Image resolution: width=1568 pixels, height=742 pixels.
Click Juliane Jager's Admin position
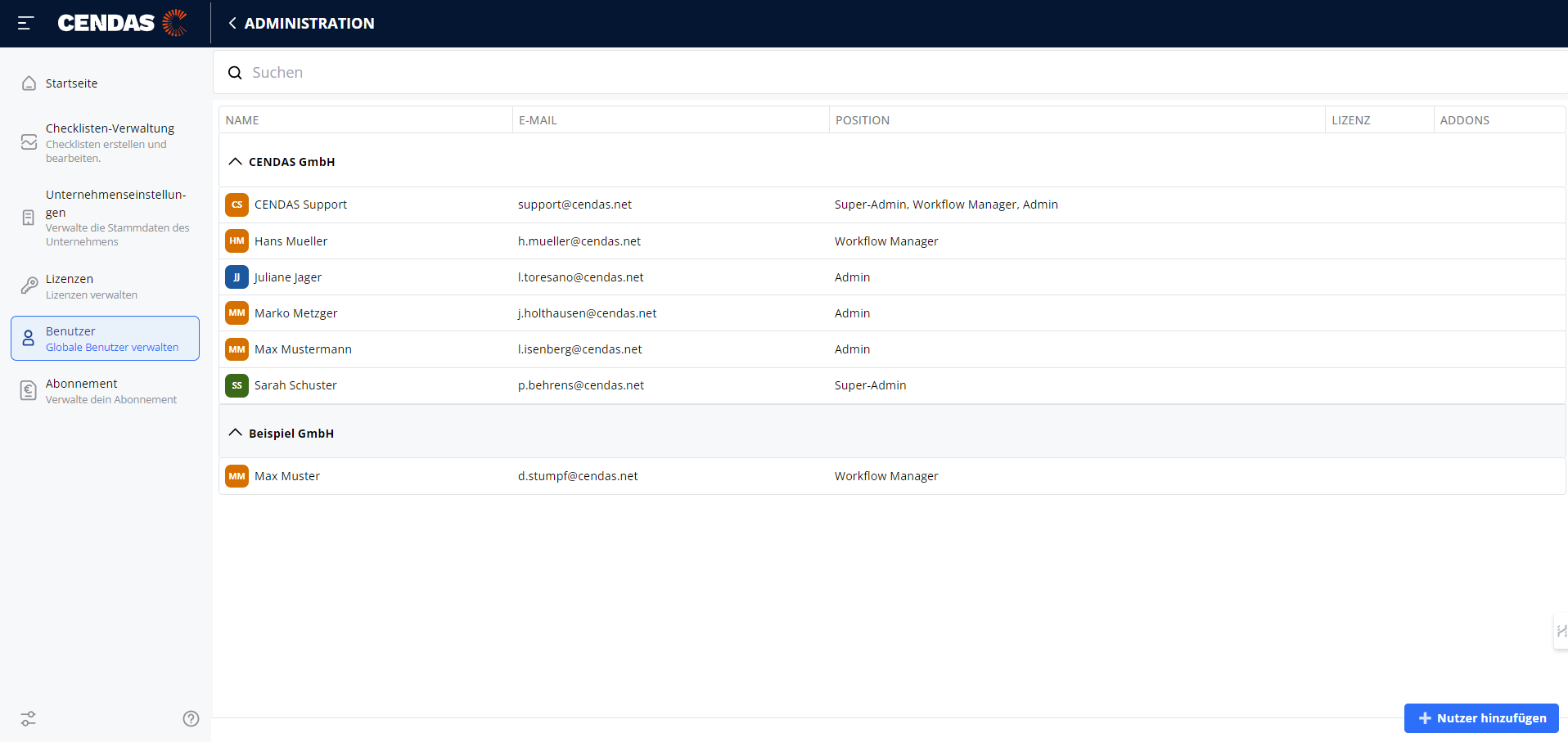(852, 277)
